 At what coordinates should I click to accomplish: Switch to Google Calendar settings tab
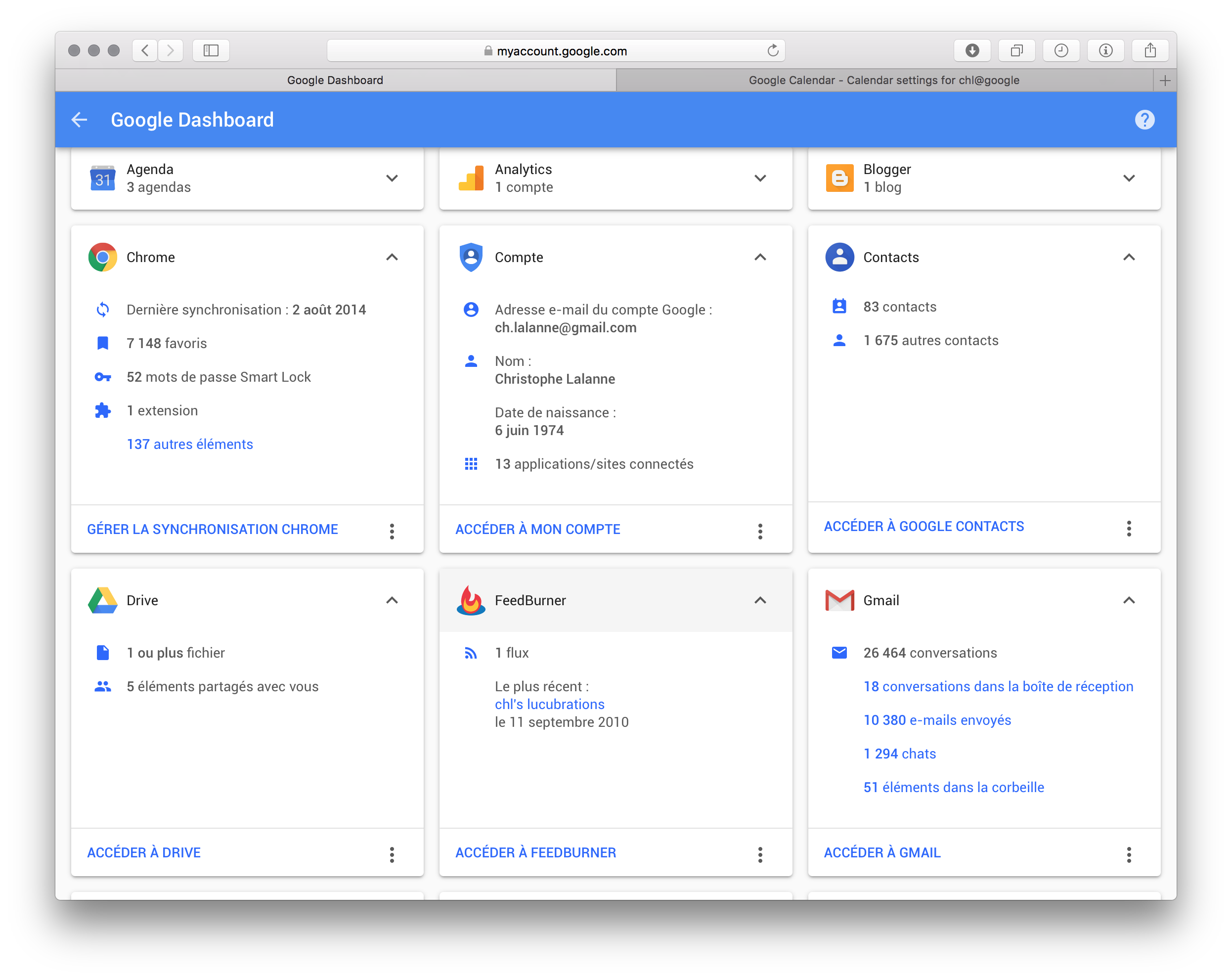(x=883, y=80)
